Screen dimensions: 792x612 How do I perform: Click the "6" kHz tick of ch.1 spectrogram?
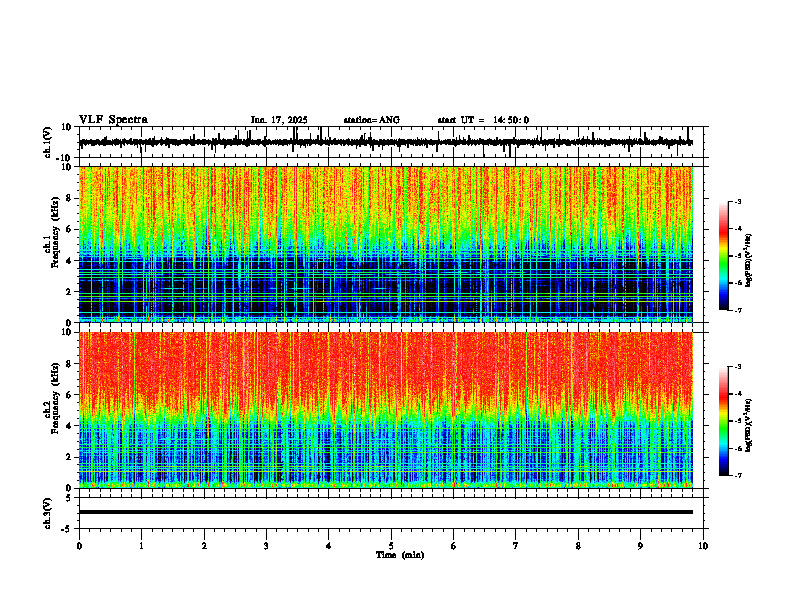pos(70,229)
